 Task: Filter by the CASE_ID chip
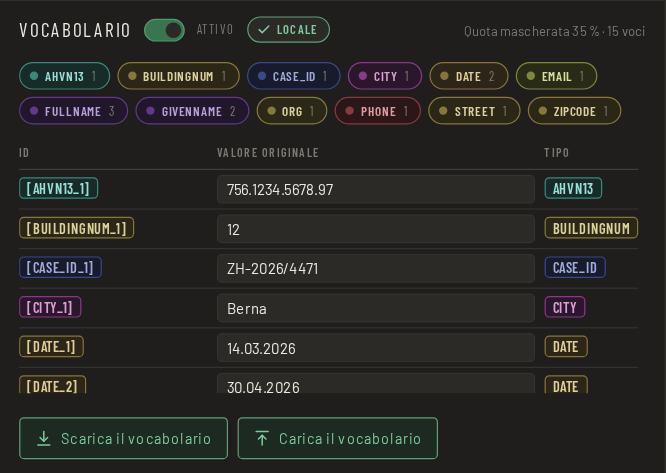pos(293,76)
